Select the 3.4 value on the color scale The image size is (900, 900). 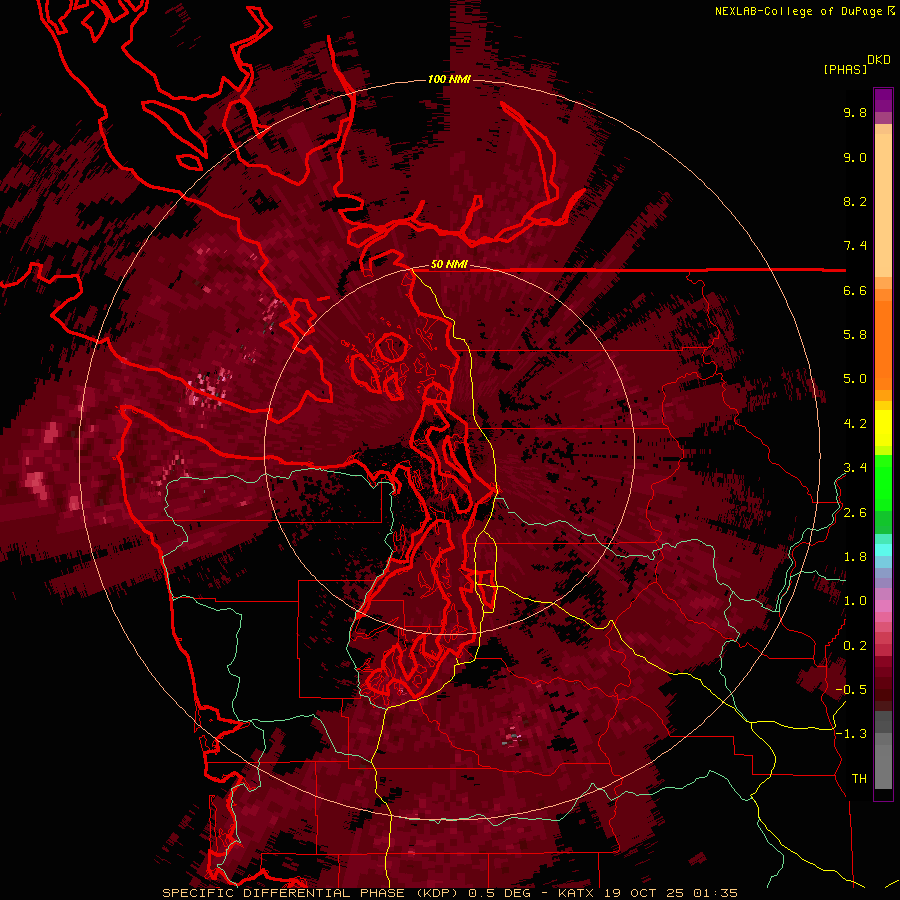coord(855,468)
